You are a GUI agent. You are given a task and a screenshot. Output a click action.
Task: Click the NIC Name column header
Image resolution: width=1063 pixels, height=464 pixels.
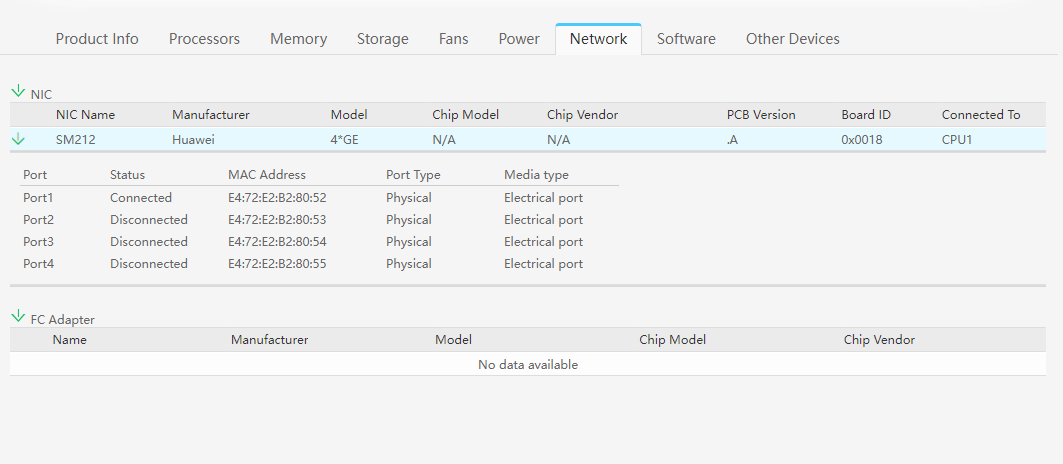click(x=85, y=115)
